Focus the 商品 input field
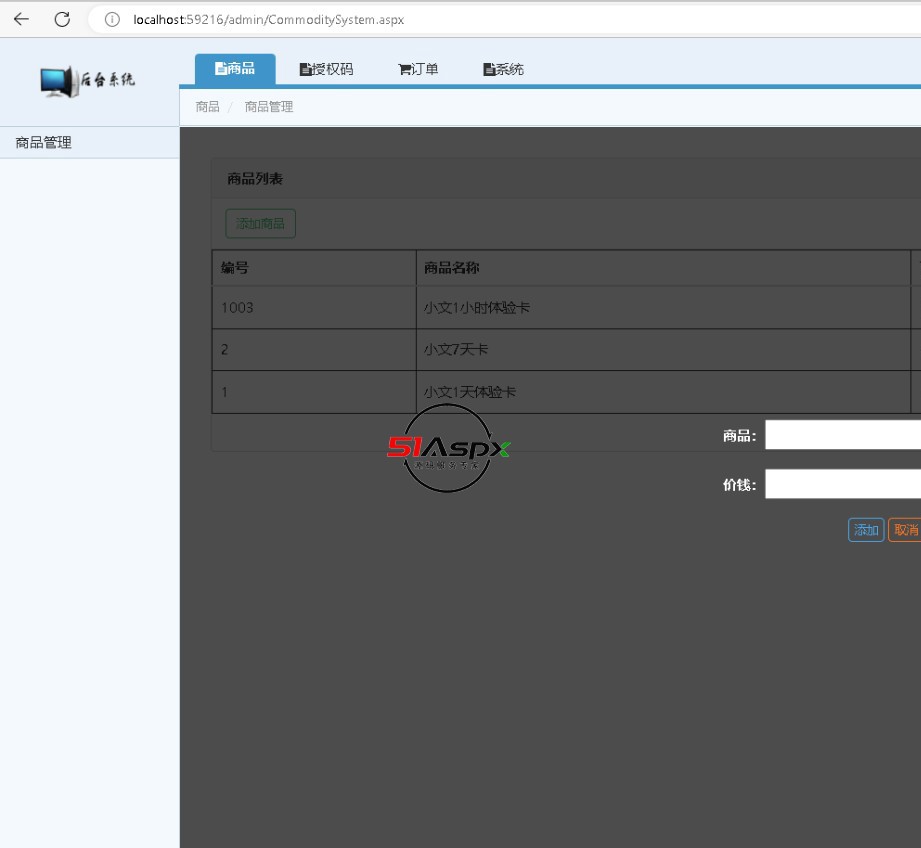921x848 pixels. click(843, 435)
